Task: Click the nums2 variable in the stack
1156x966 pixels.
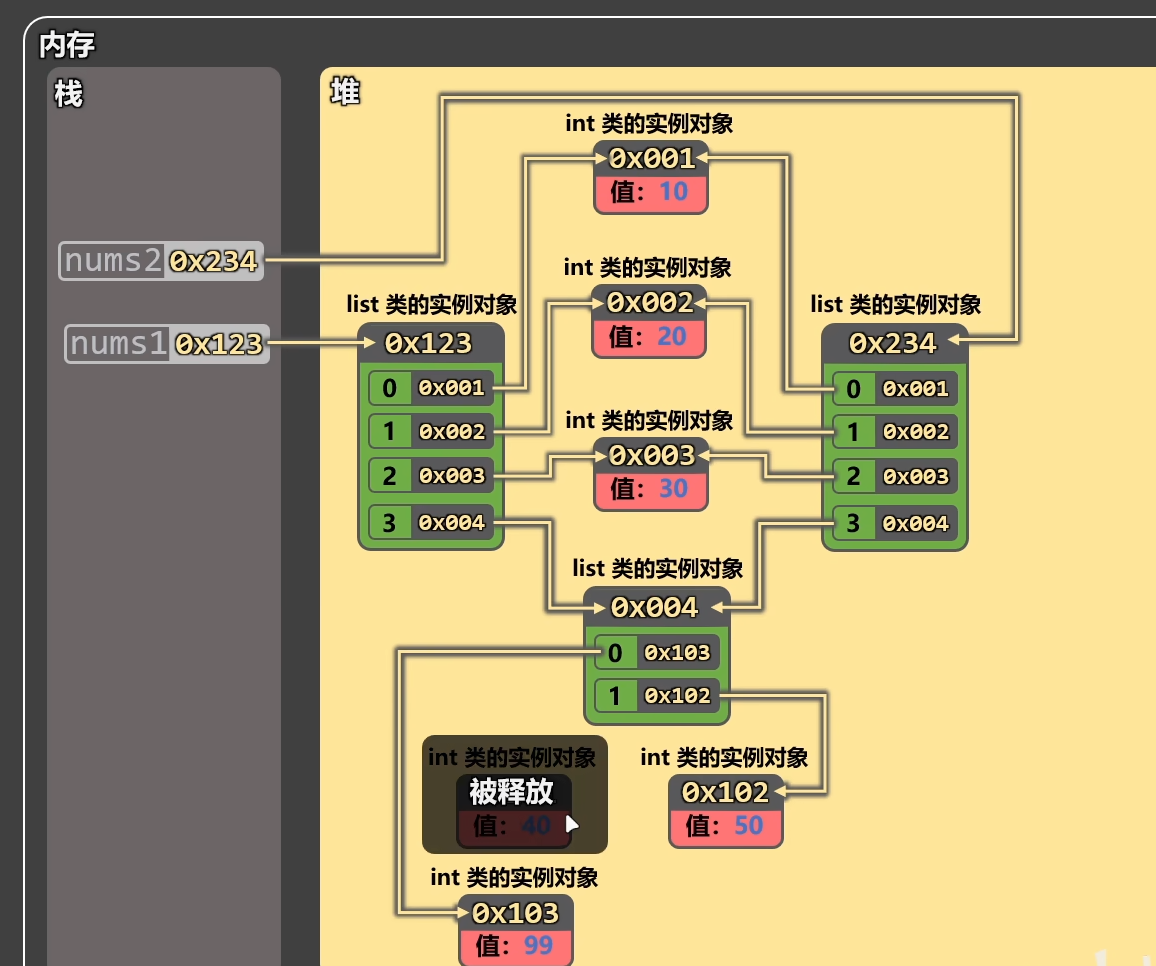Action: [x=161, y=261]
